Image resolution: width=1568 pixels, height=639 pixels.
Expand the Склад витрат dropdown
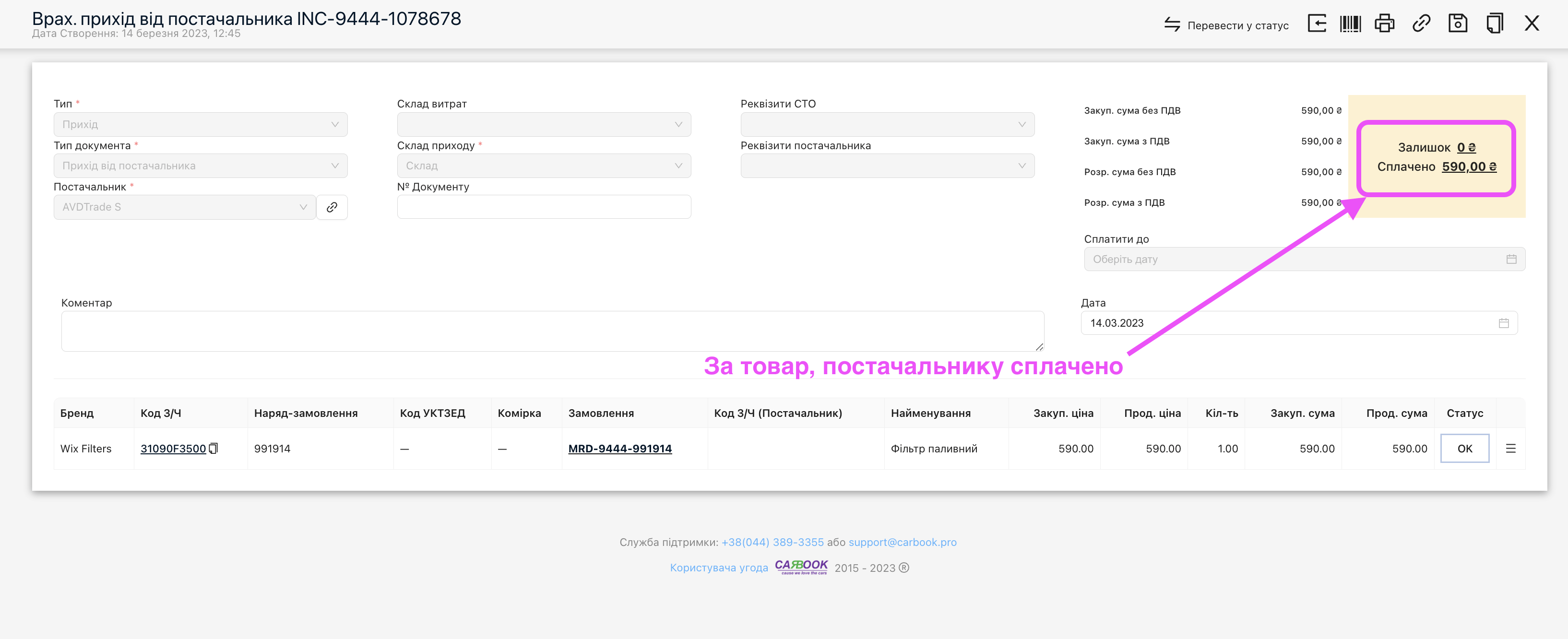(544, 124)
